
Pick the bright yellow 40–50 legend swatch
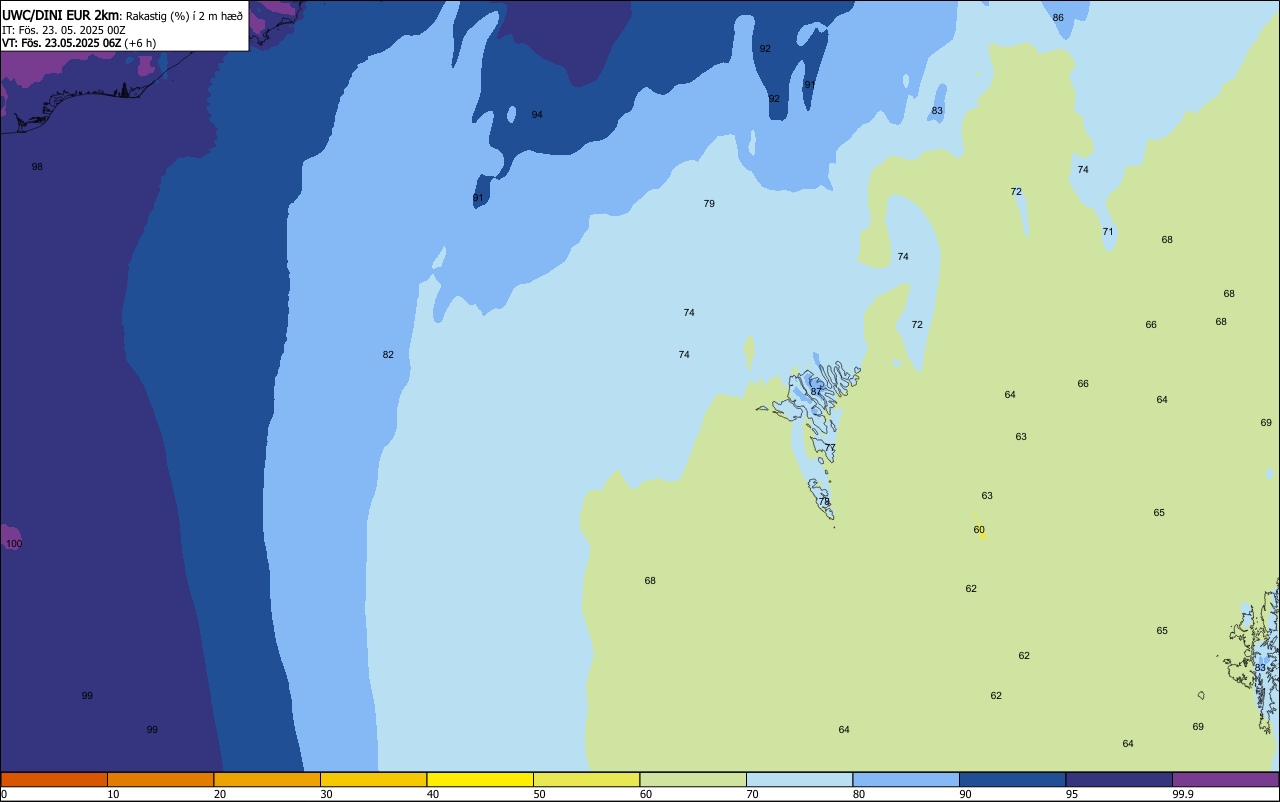pyautogui.click(x=480, y=779)
